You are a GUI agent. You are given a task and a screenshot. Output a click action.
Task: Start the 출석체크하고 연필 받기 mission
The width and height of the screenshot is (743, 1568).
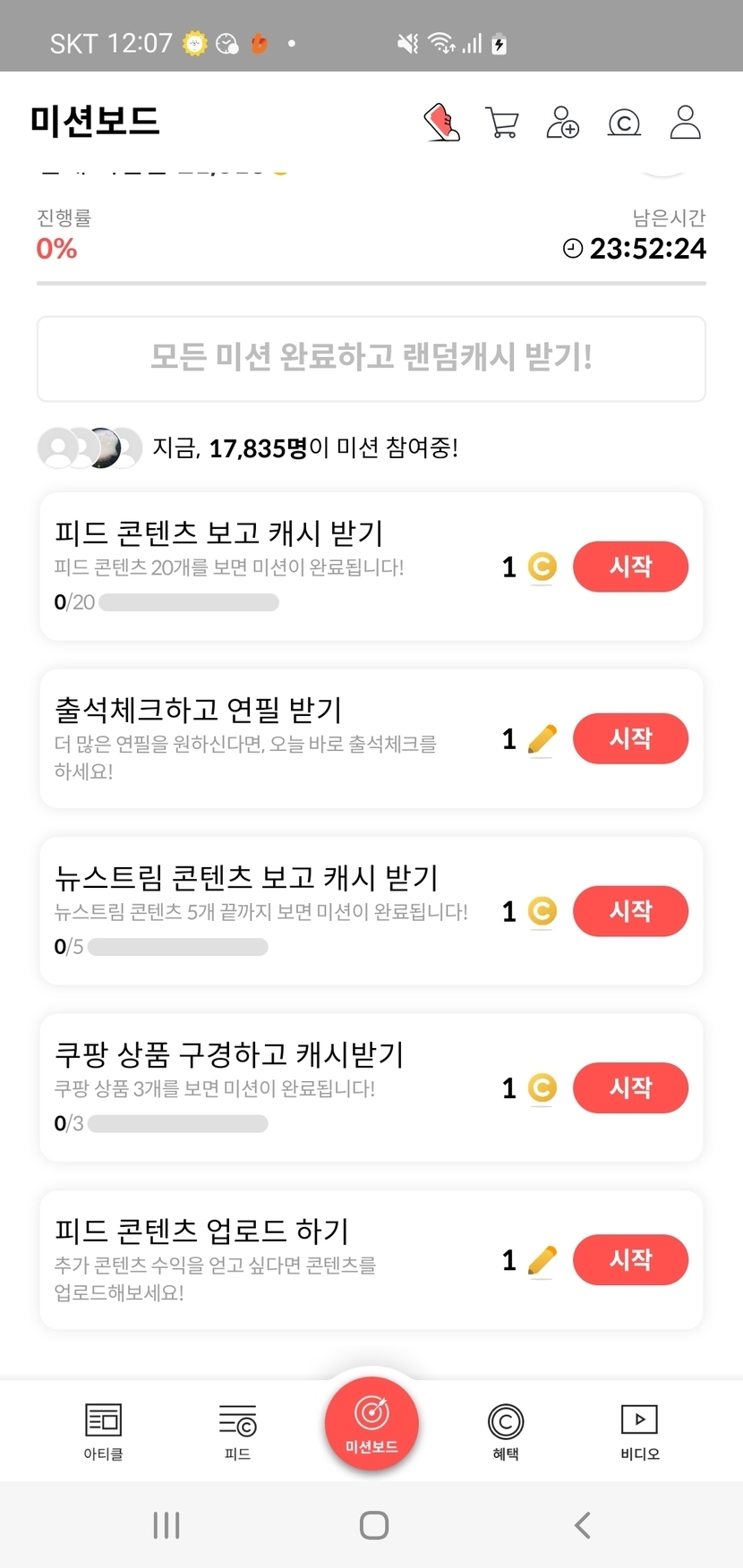coord(630,738)
